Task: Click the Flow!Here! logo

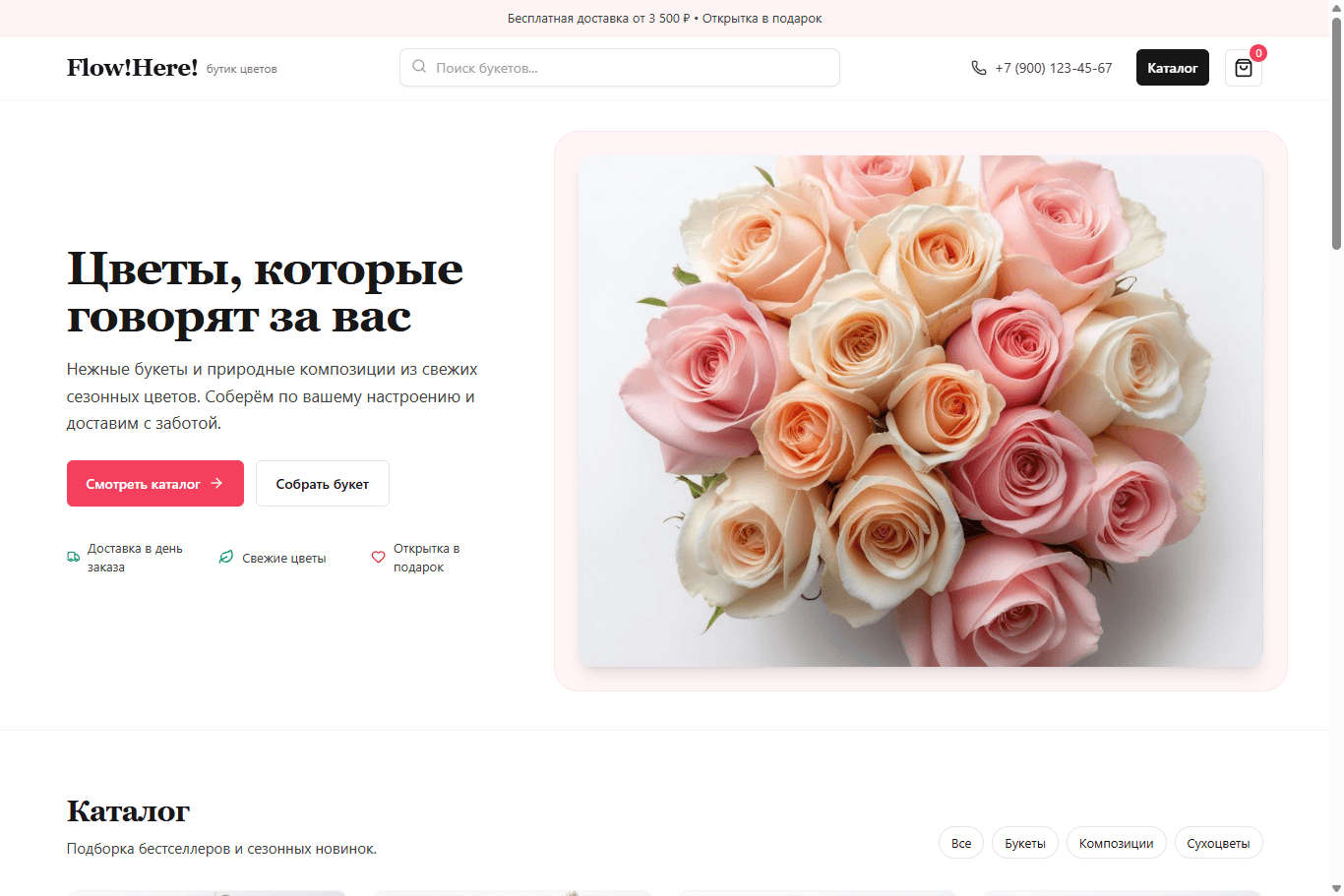Action: coord(133,67)
